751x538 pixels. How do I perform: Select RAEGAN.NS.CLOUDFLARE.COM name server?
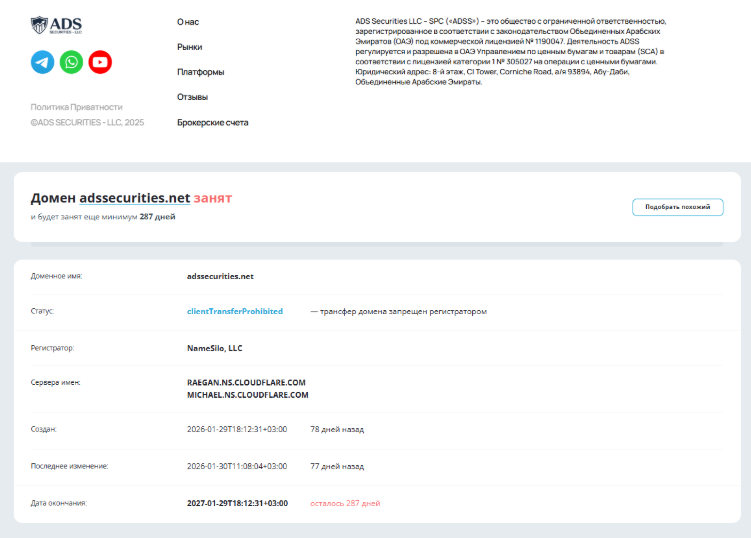click(x=246, y=382)
